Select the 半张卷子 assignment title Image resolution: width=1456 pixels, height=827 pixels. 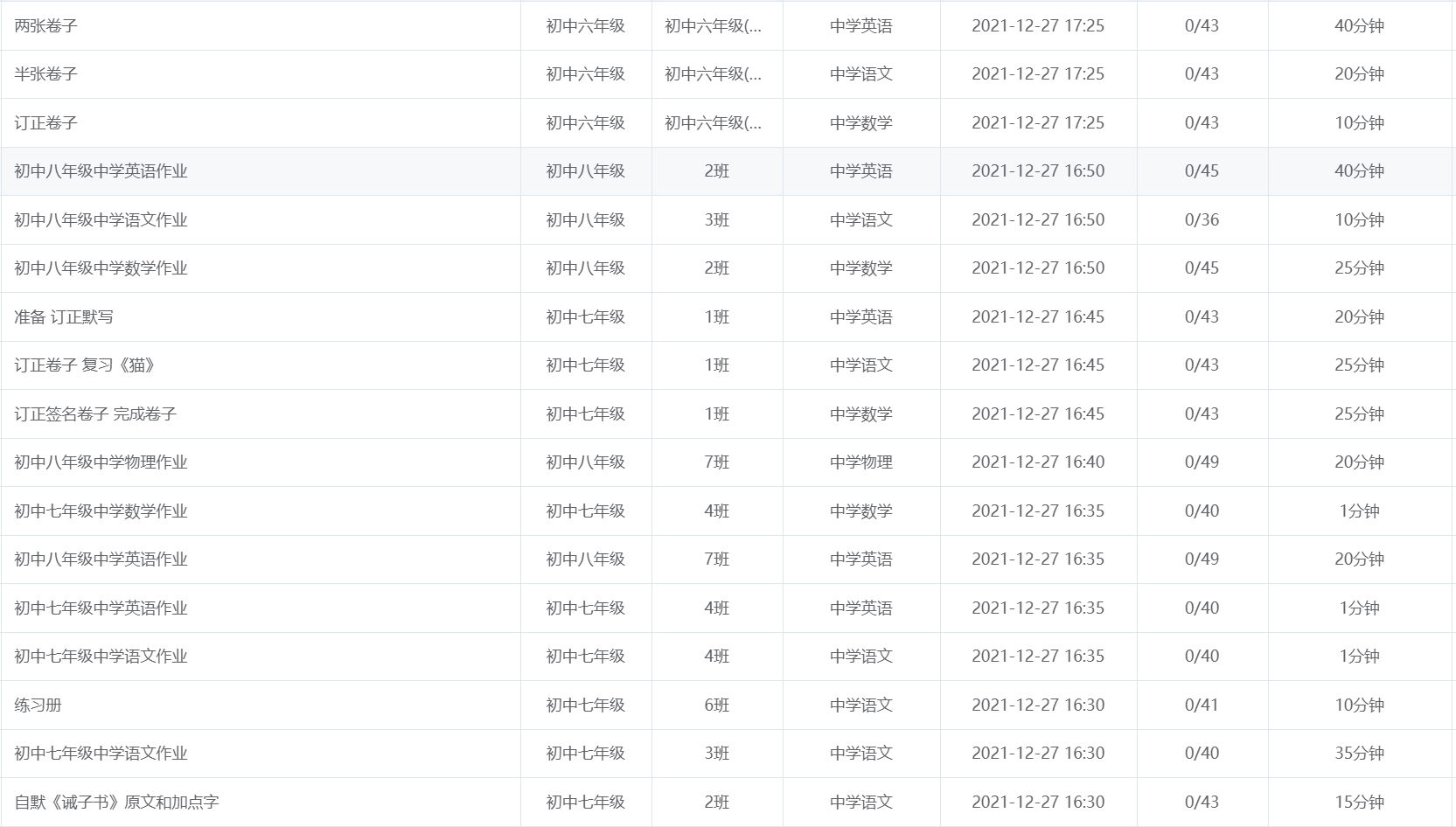[45, 74]
